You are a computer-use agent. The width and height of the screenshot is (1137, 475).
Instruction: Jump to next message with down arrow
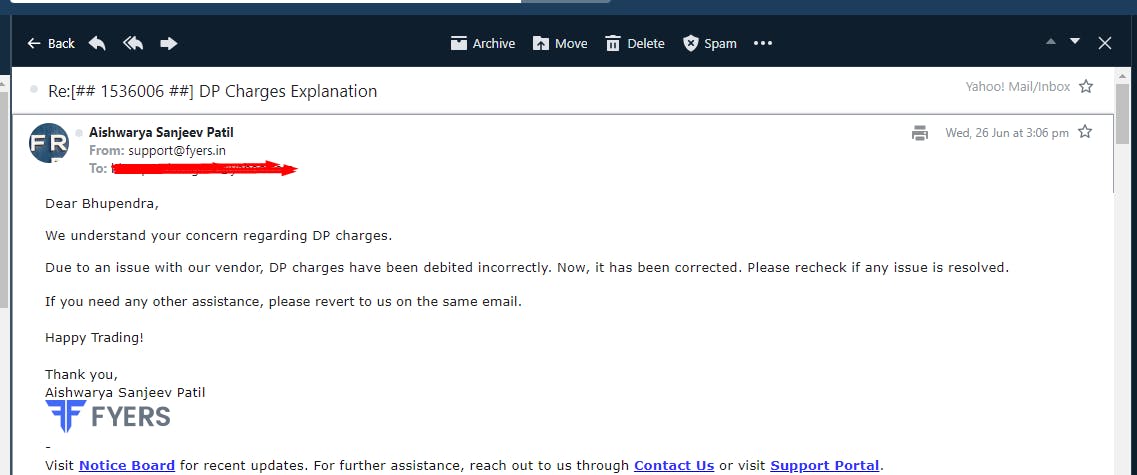click(x=1075, y=41)
